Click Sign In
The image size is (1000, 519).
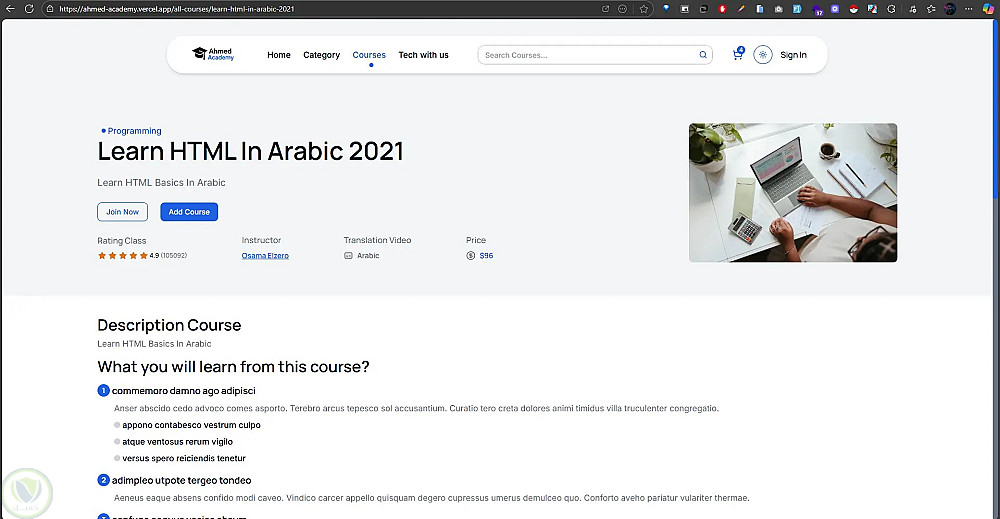(793, 55)
